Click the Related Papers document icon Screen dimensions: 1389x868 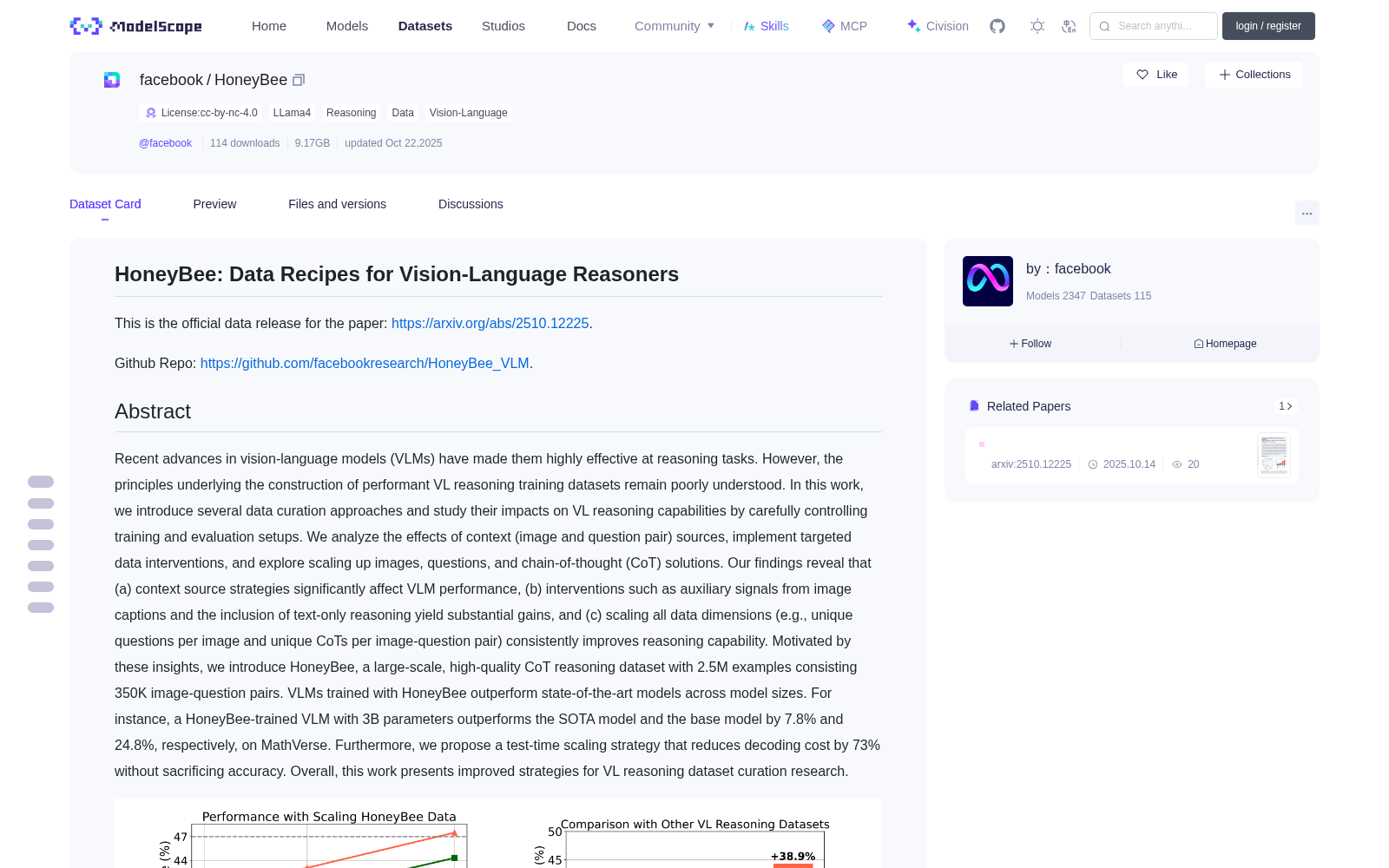974,406
